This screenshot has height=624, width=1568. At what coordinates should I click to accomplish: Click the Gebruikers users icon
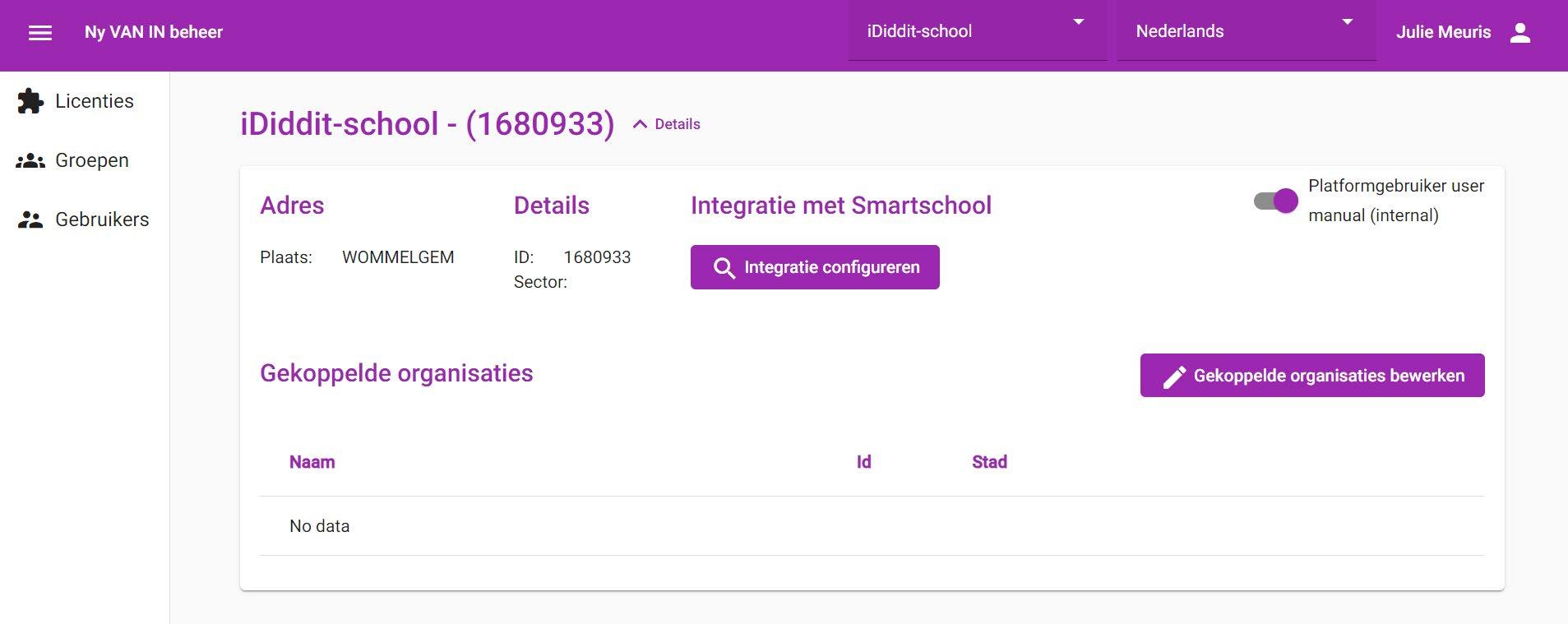30,220
